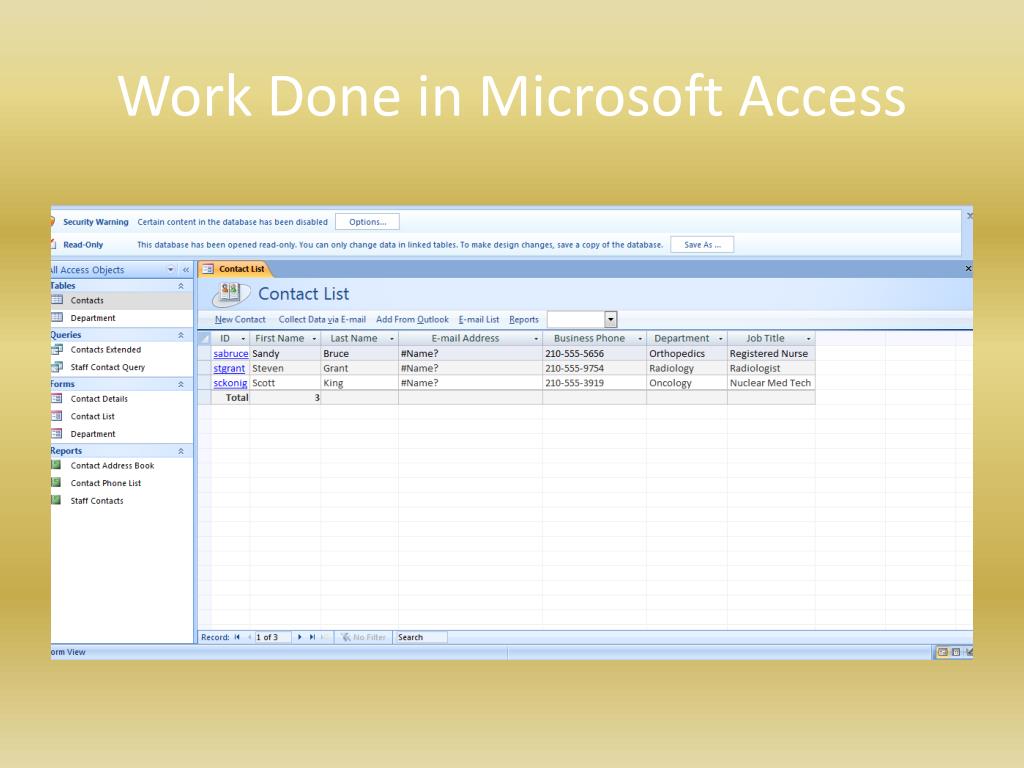This screenshot has height=768, width=1024.
Task: Click the New Contact command
Action: (240, 319)
